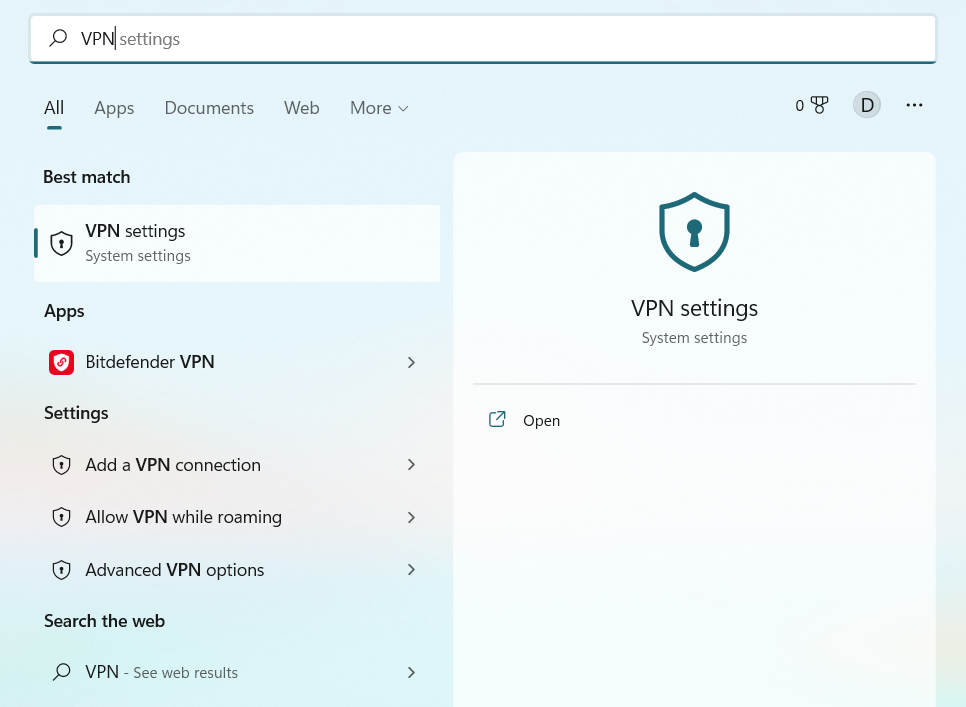The width and height of the screenshot is (966, 707).
Task: Open the three-dot options menu
Action: tap(914, 105)
